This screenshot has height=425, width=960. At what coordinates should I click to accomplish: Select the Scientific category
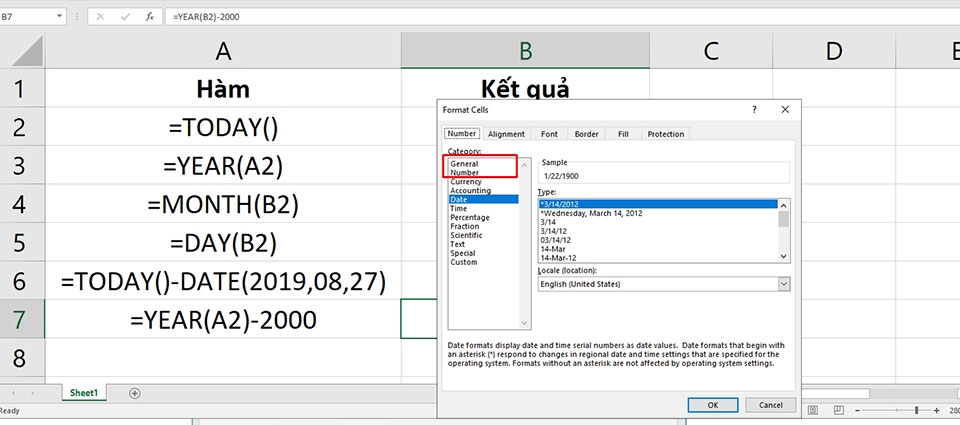(467, 235)
